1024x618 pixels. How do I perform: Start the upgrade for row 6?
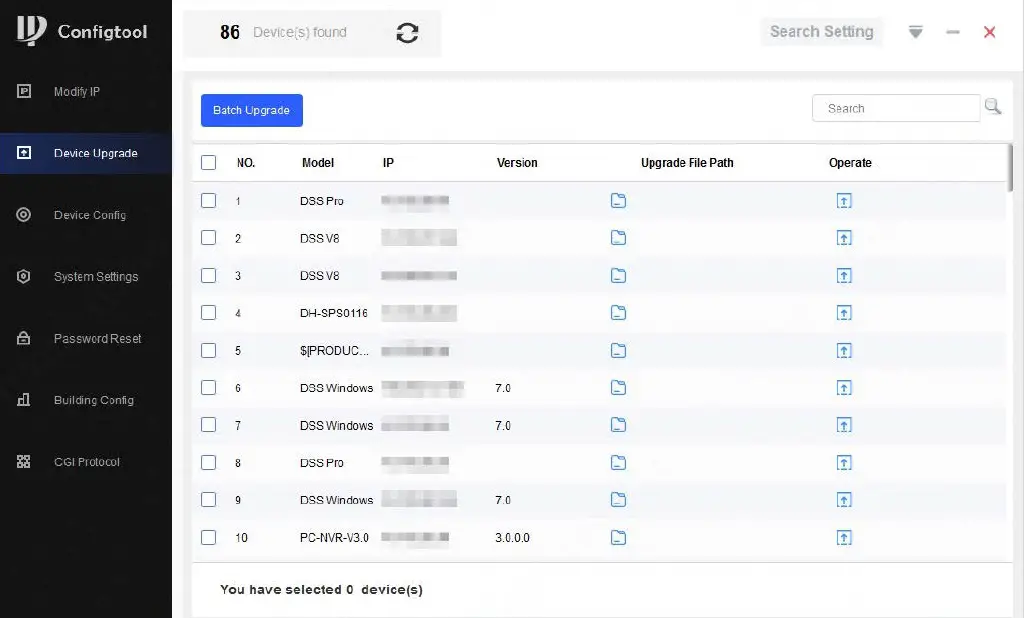(x=844, y=388)
